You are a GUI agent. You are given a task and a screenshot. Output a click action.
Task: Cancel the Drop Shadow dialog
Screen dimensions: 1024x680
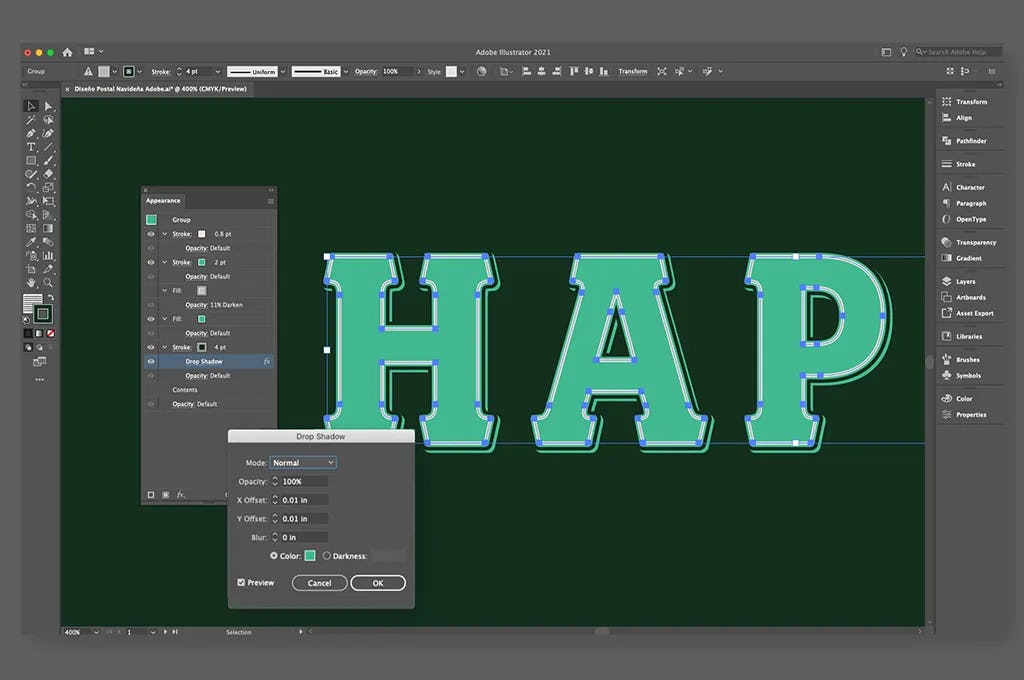coord(320,583)
